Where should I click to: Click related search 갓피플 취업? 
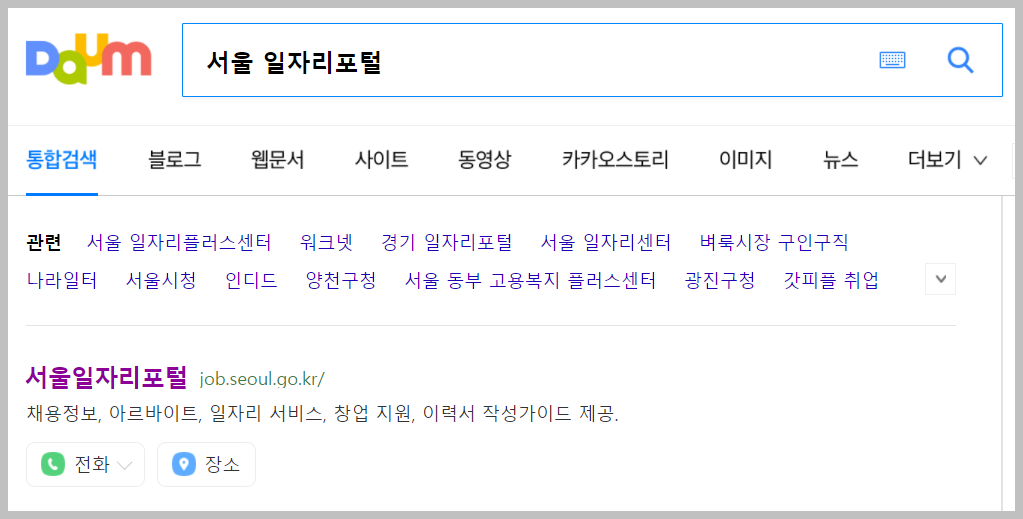coord(831,280)
